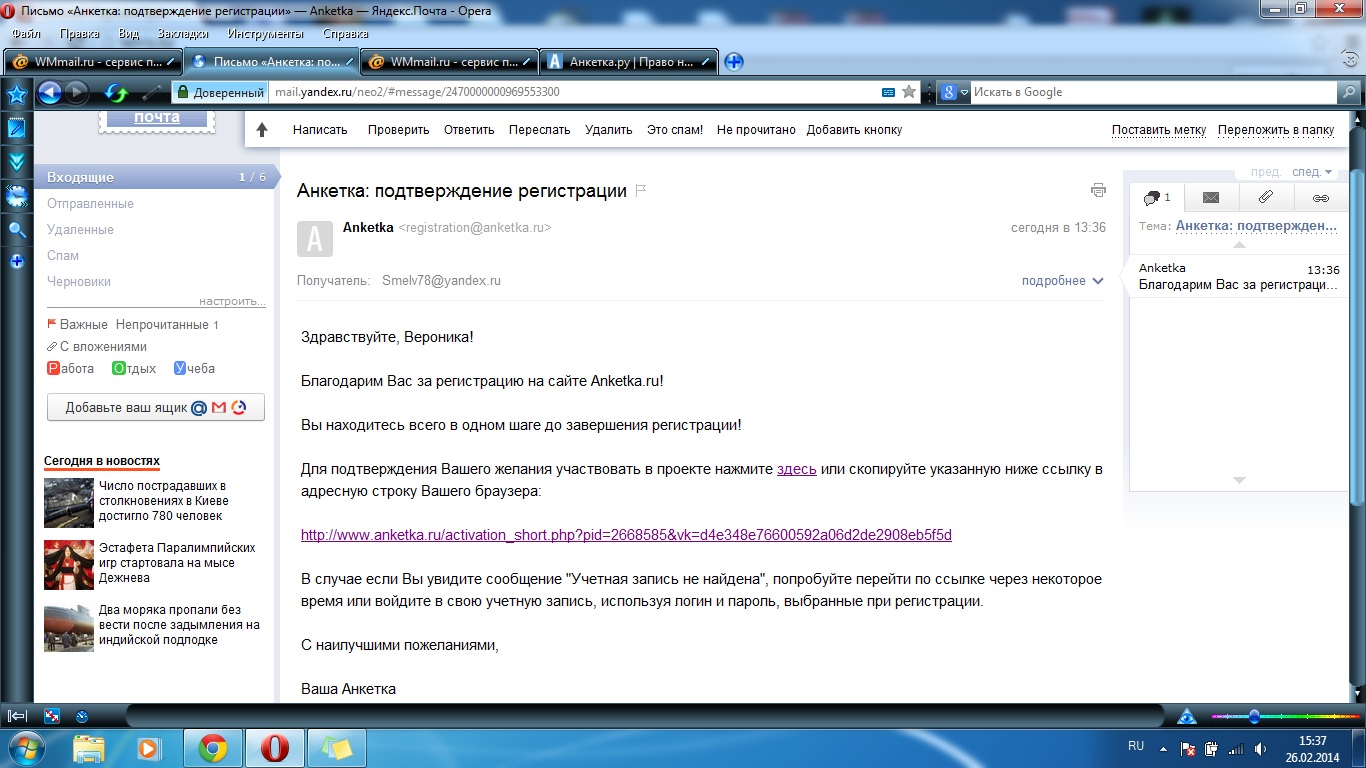Print the email using the printer icon
Screen dimensions: 1366x768
pos(1098,190)
